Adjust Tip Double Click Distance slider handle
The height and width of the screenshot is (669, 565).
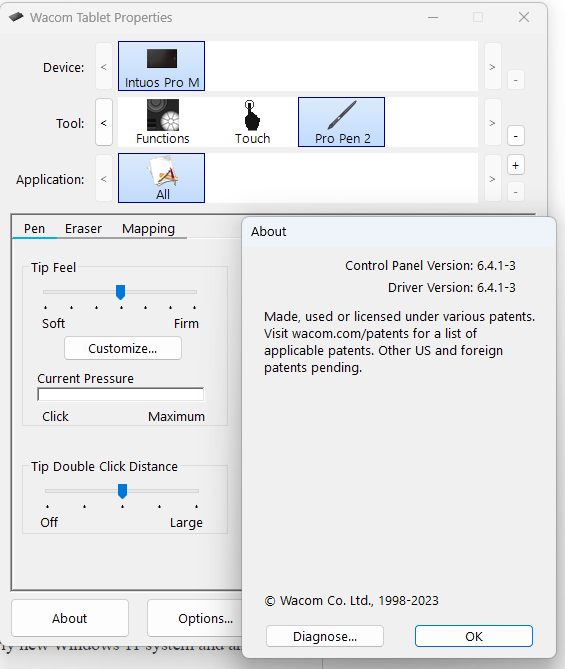pos(122,491)
